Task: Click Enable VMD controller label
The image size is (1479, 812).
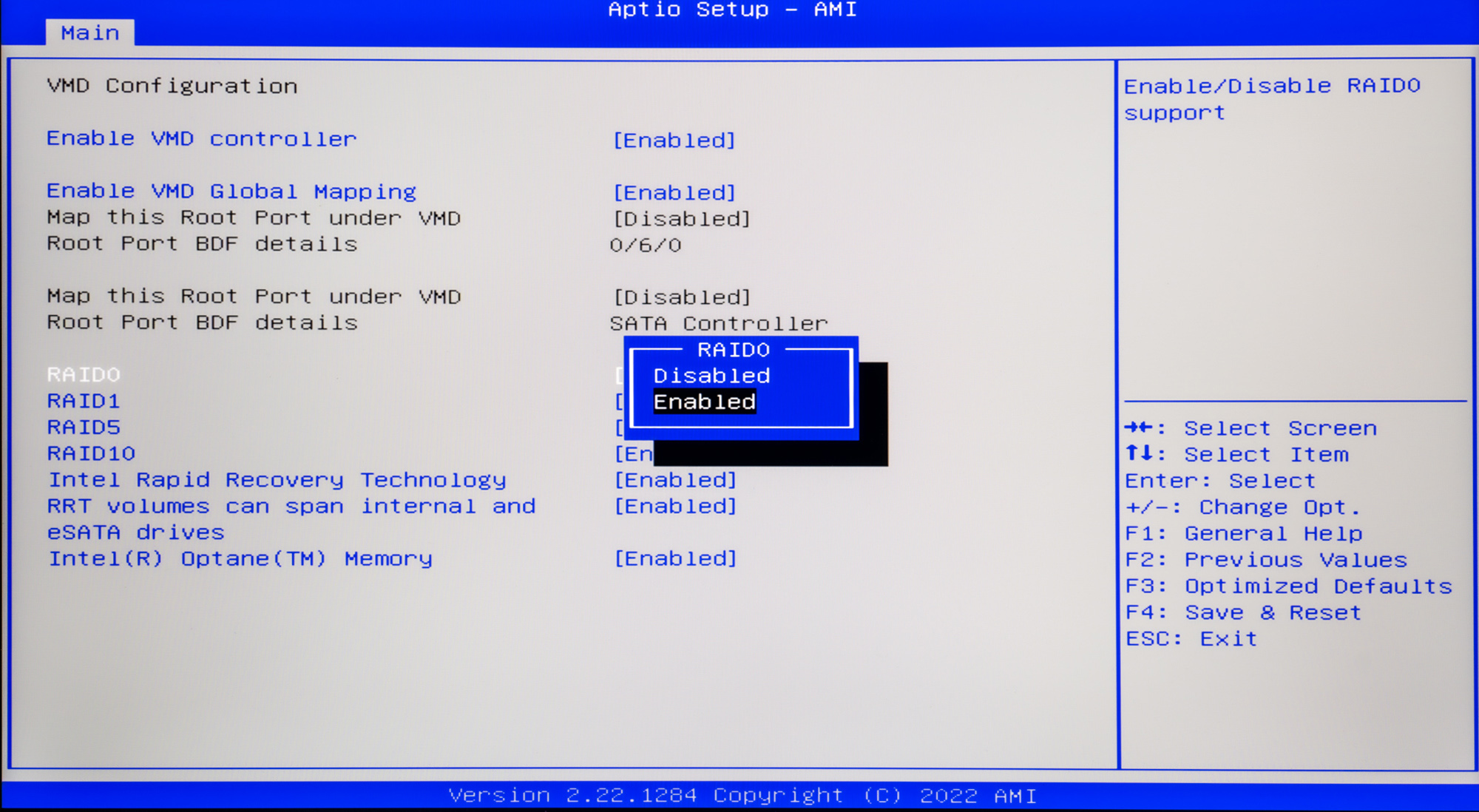Action: [x=201, y=139]
